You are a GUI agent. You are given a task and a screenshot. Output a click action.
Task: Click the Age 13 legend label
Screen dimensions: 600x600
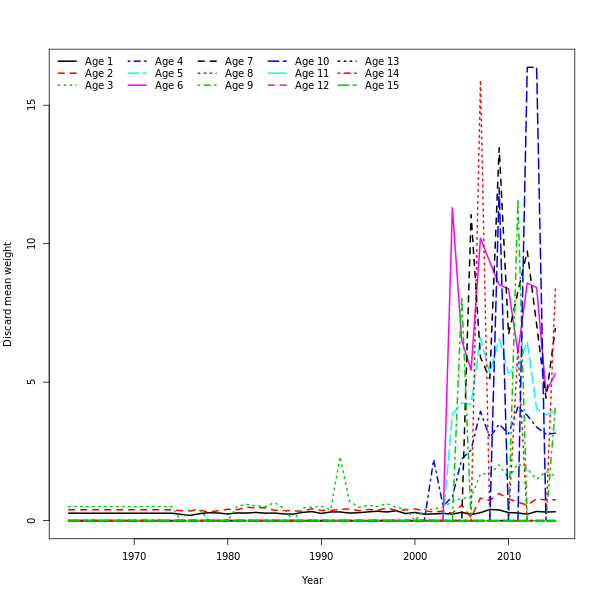tap(382, 62)
